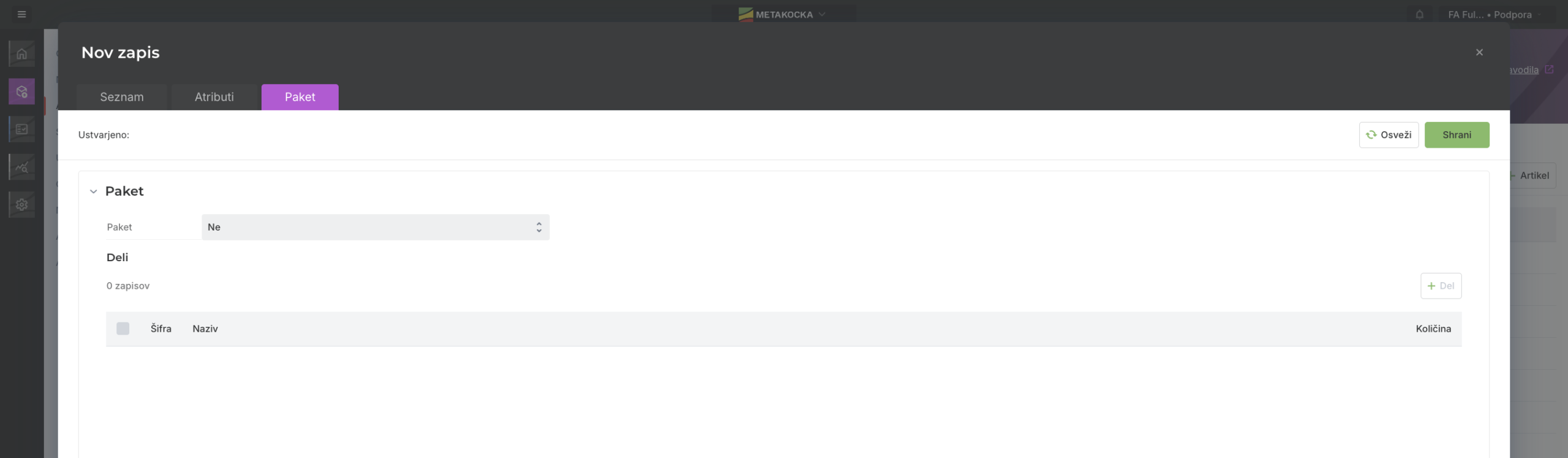Click the Artikel button behind the dialog
1568x458 pixels.
coord(1532,175)
